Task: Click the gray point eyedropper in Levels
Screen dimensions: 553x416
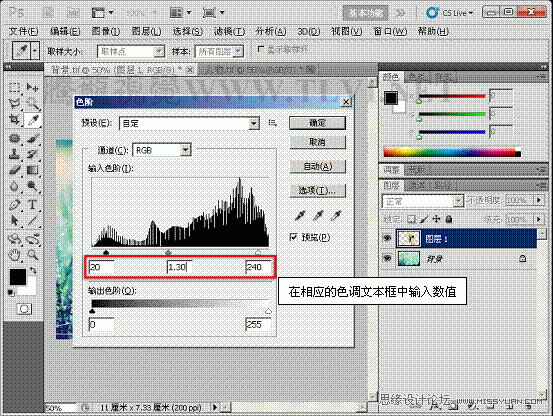Action: (x=318, y=215)
